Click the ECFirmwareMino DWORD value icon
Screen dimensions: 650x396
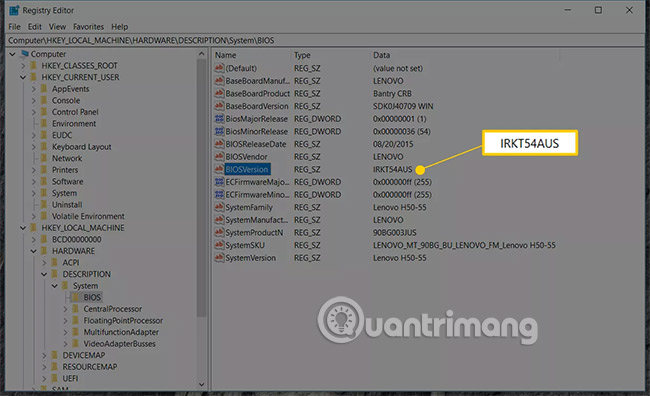pyautogui.click(x=219, y=194)
